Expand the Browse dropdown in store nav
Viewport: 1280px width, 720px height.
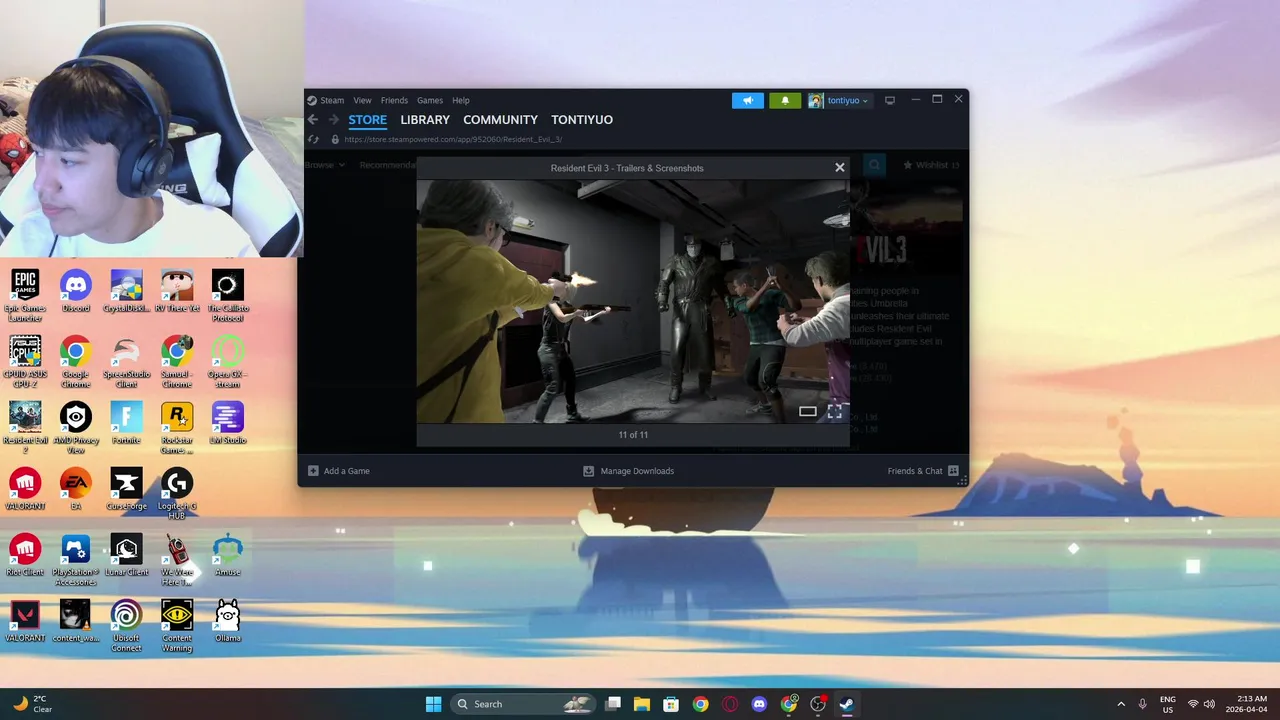pos(325,165)
